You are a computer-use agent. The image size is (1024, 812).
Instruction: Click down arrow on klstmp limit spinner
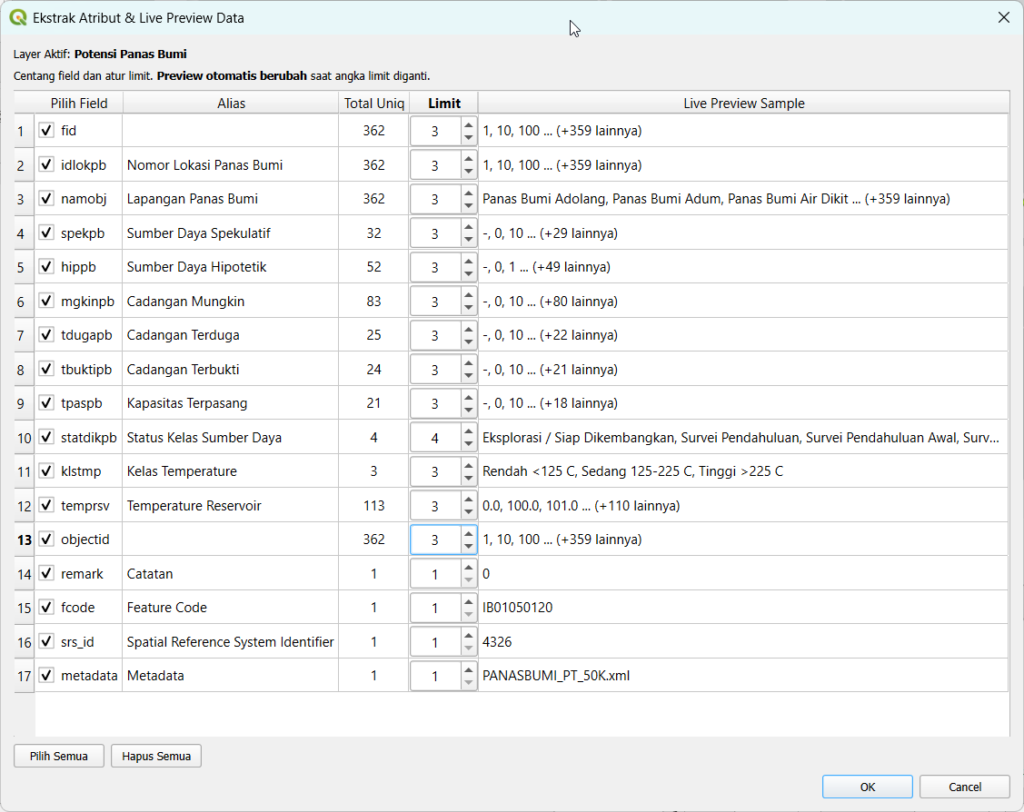468,478
